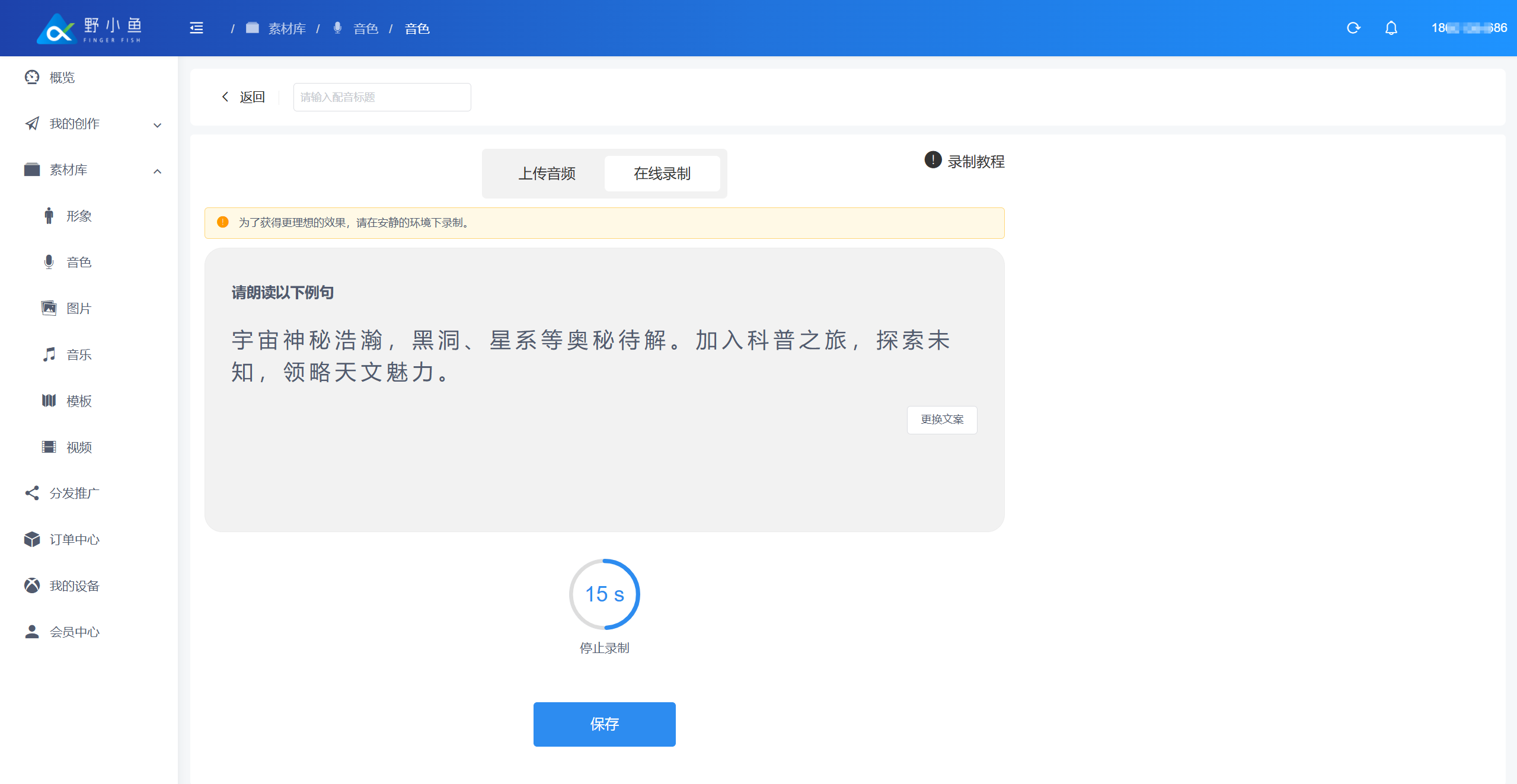The height and width of the screenshot is (784, 1517).
Task: Open the 录制教程 recording tutorial
Action: 965,161
